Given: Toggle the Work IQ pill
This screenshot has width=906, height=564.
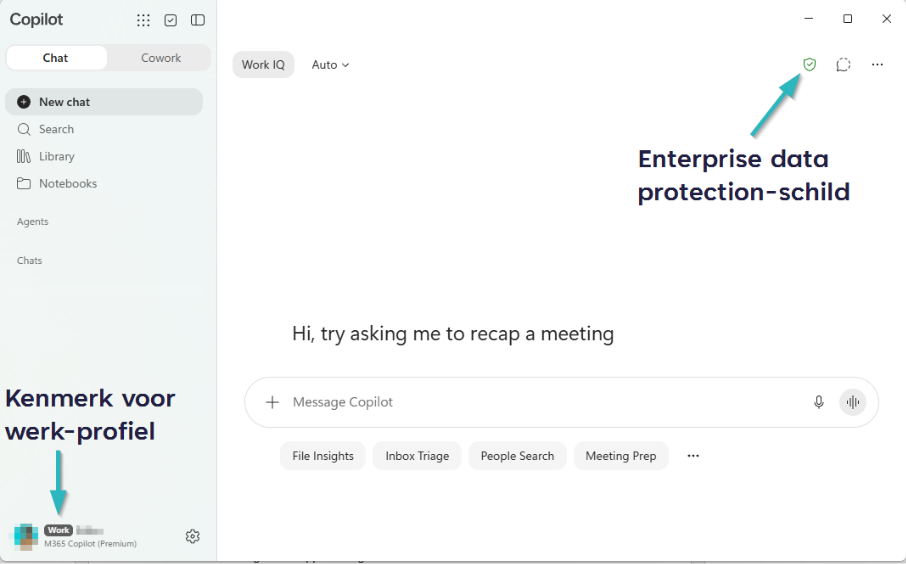Looking at the screenshot, I should (263, 65).
